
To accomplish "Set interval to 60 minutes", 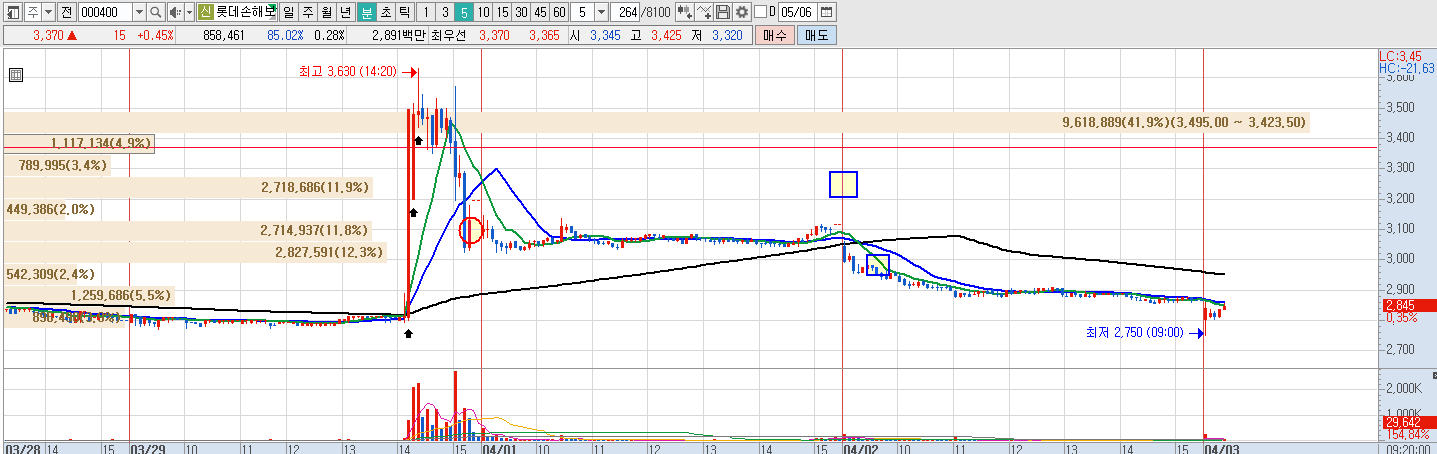I will 559,12.
